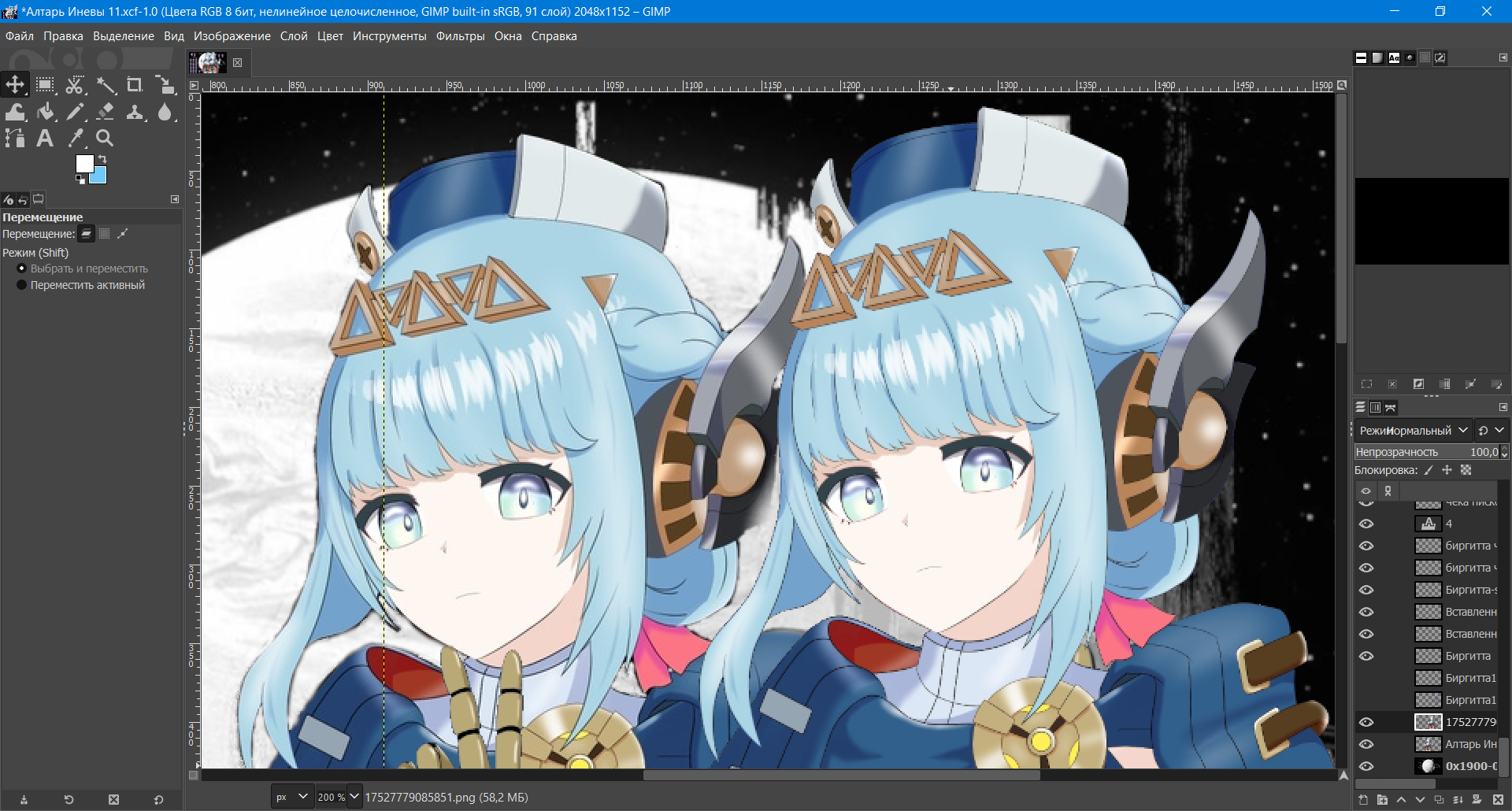Viewport: 1512px width, 811px height.
Task: Hide layer named '4'
Action: 1366,524
